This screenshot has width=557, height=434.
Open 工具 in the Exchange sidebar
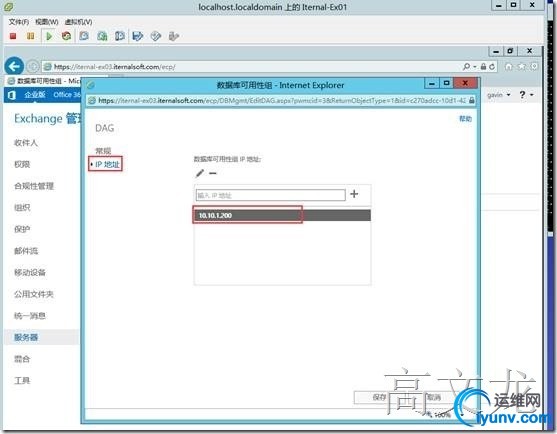[22, 381]
